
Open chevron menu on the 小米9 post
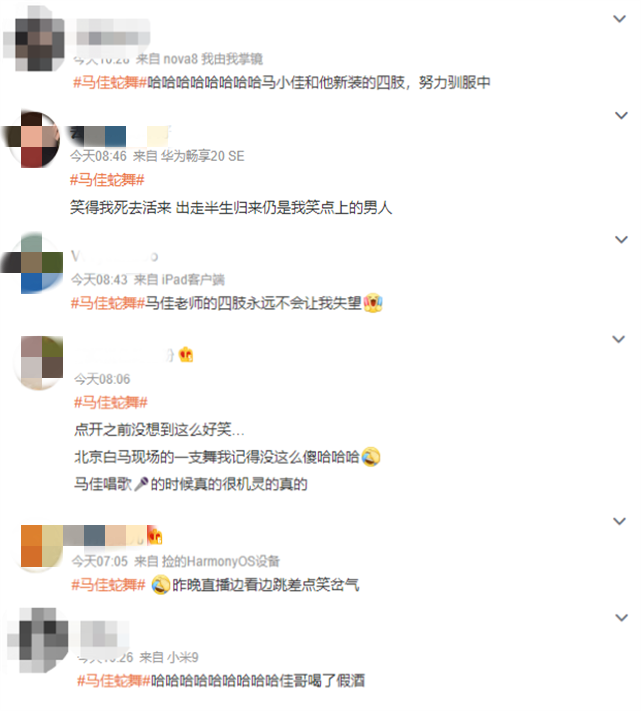point(621,617)
